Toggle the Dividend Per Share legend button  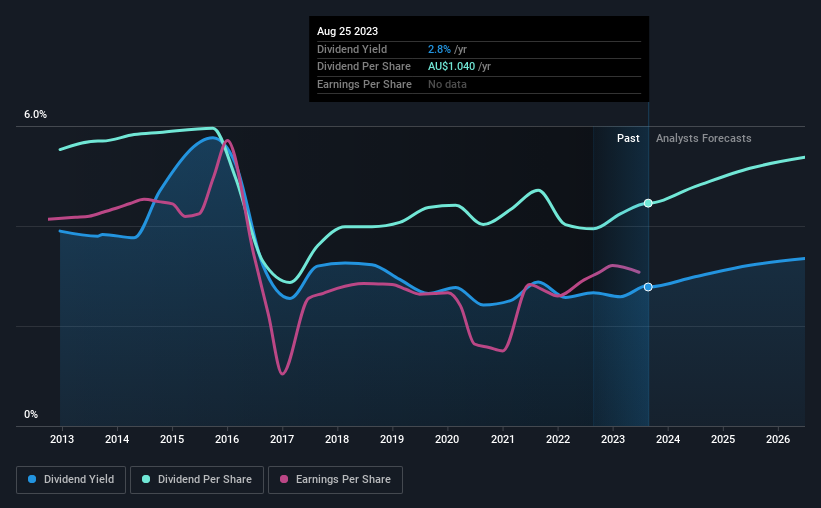197,480
